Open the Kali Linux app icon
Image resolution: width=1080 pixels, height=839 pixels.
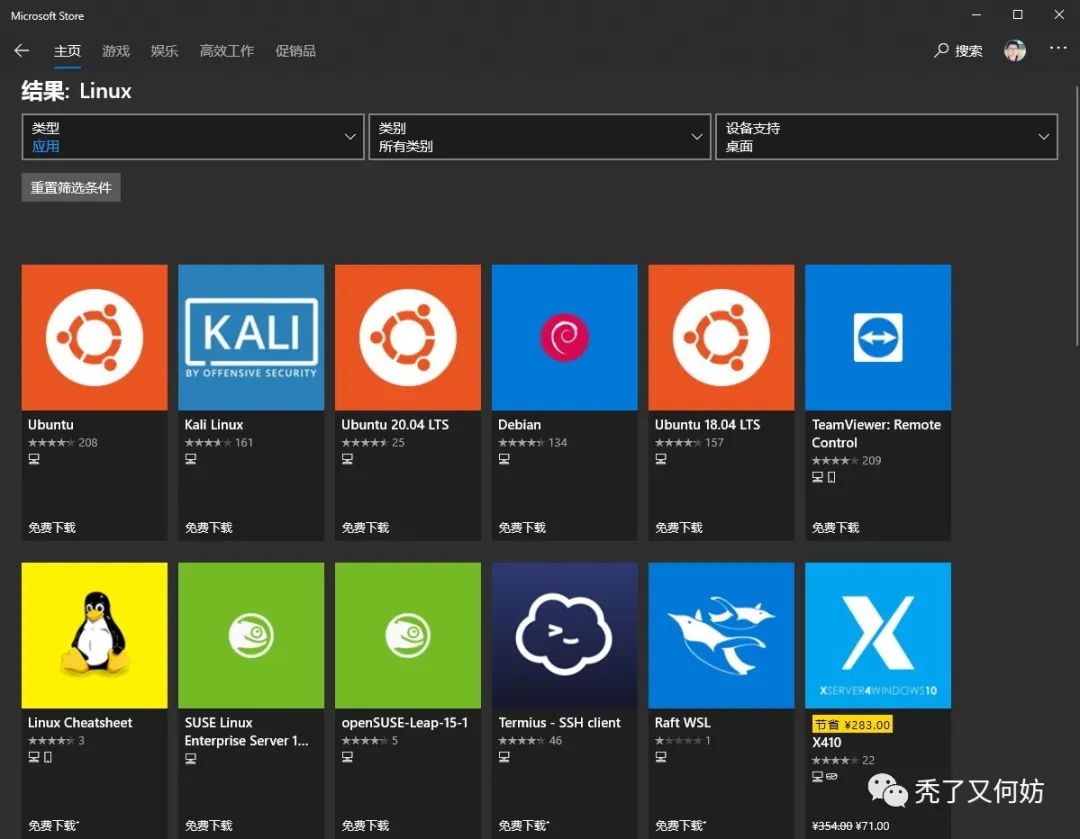coord(251,338)
